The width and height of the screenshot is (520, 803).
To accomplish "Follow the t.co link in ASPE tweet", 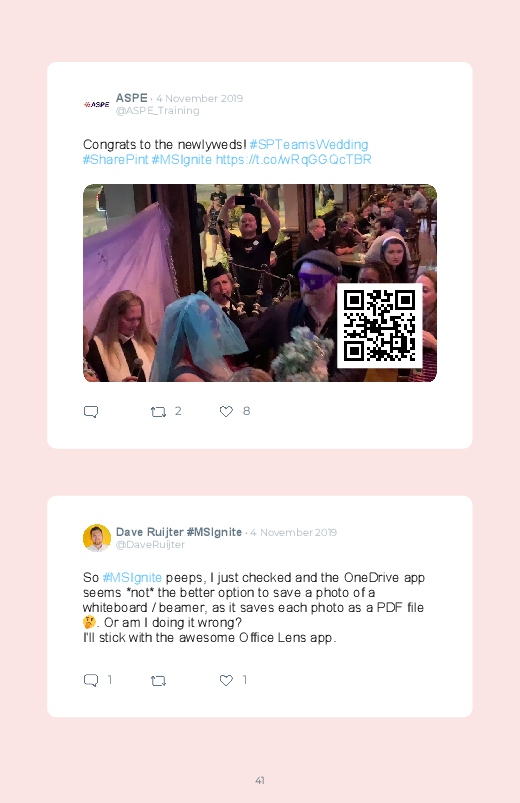I will point(294,160).
